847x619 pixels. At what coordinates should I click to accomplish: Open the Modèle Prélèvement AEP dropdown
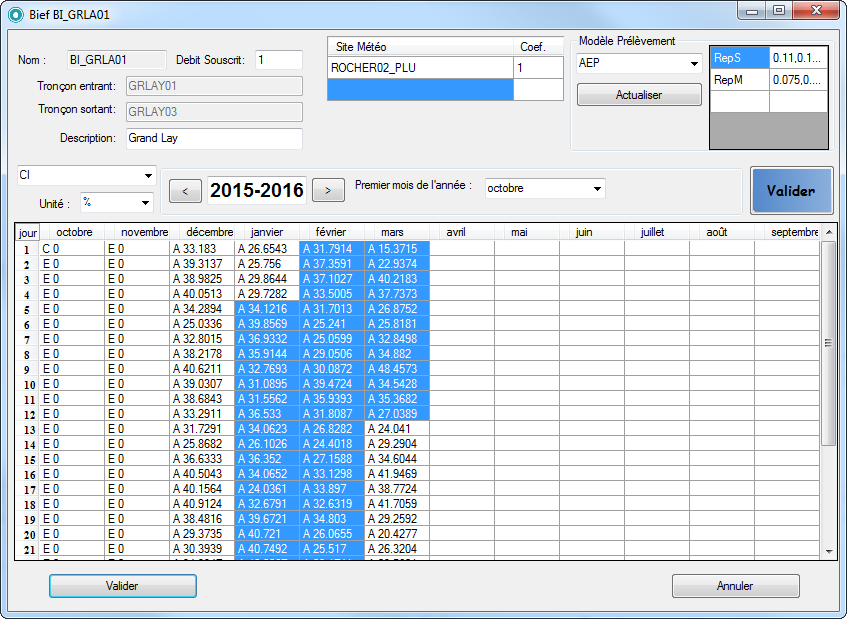coord(639,63)
